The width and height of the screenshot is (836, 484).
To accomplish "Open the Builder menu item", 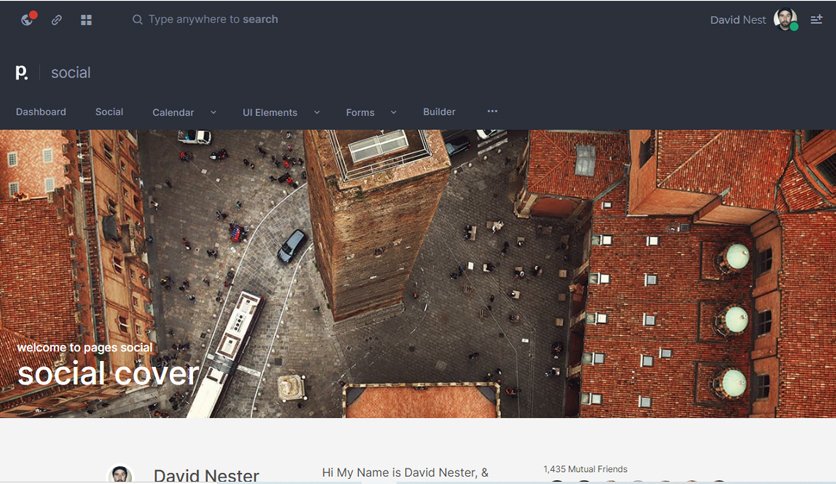I will tap(439, 112).
